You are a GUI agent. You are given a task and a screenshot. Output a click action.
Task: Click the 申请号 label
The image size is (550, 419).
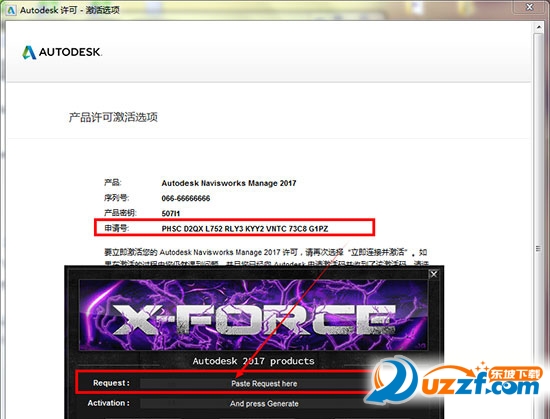[x=116, y=228]
